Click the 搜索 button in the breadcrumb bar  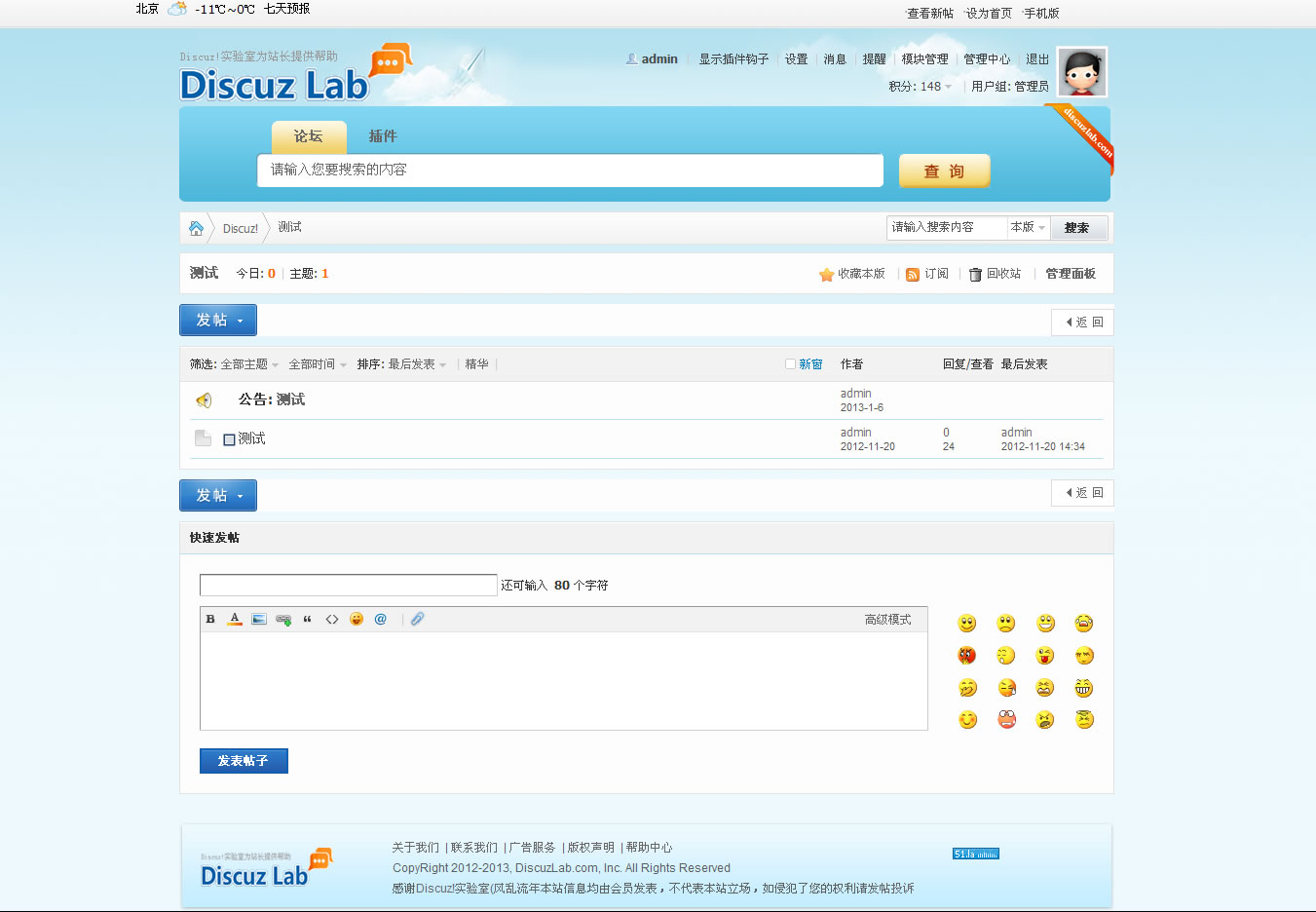coord(1079,228)
